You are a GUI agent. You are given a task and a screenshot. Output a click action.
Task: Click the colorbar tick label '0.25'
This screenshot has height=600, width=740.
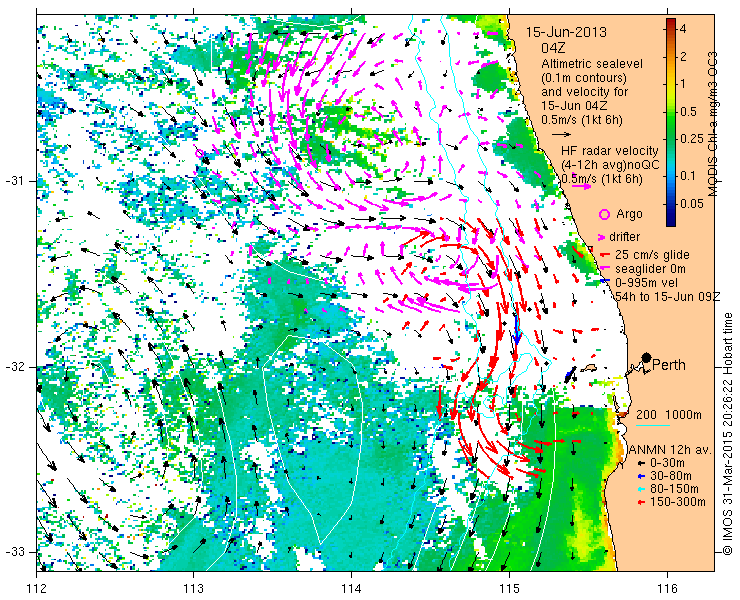tap(690, 140)
